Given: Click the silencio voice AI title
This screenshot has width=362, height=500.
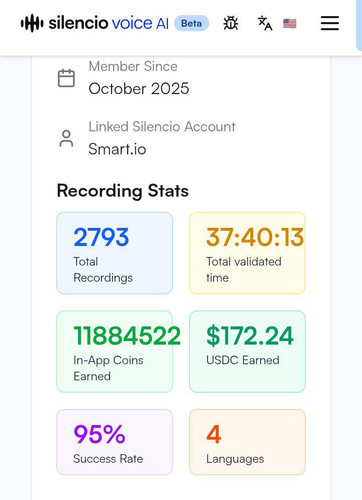Looking at the screenshot, I should coord(109,23).
